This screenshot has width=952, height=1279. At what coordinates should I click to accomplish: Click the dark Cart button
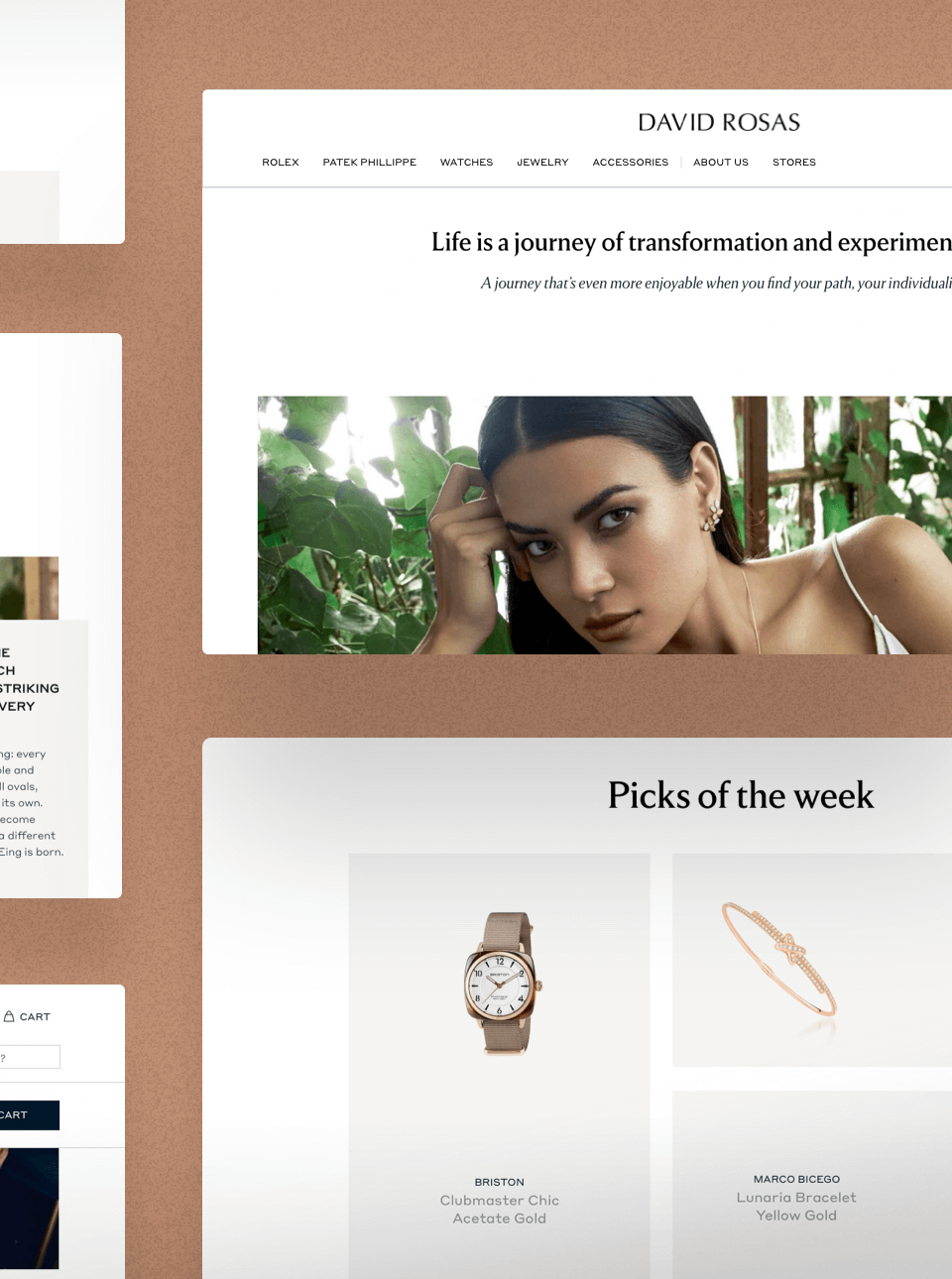(30, 1115)
